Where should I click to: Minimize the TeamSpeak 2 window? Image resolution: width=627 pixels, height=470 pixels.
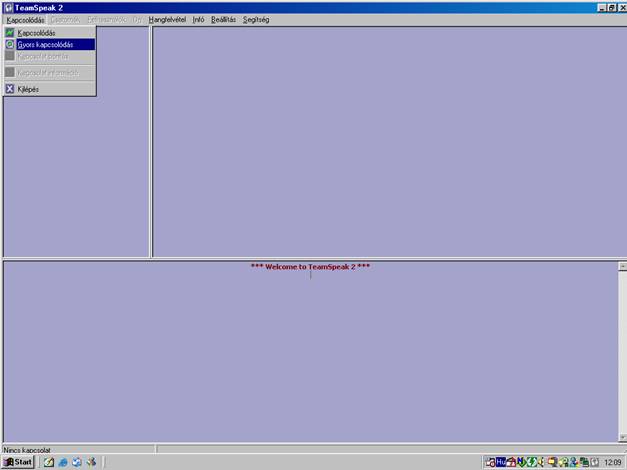coord(602,8)
